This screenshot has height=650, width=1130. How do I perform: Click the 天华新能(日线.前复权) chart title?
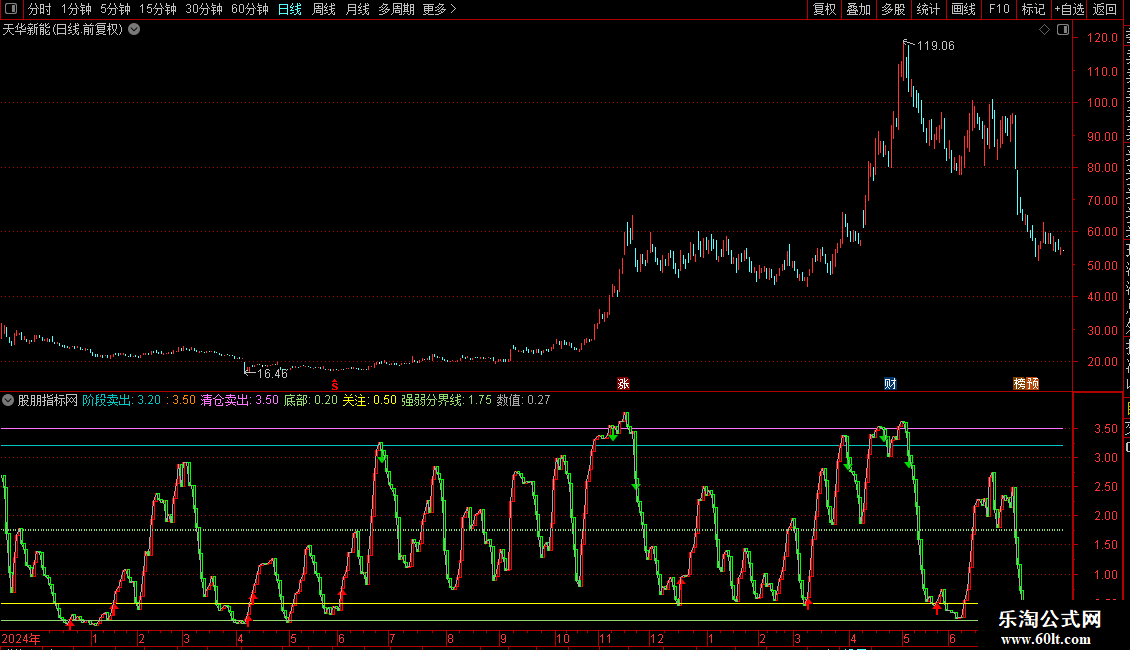tap(63, 30)
